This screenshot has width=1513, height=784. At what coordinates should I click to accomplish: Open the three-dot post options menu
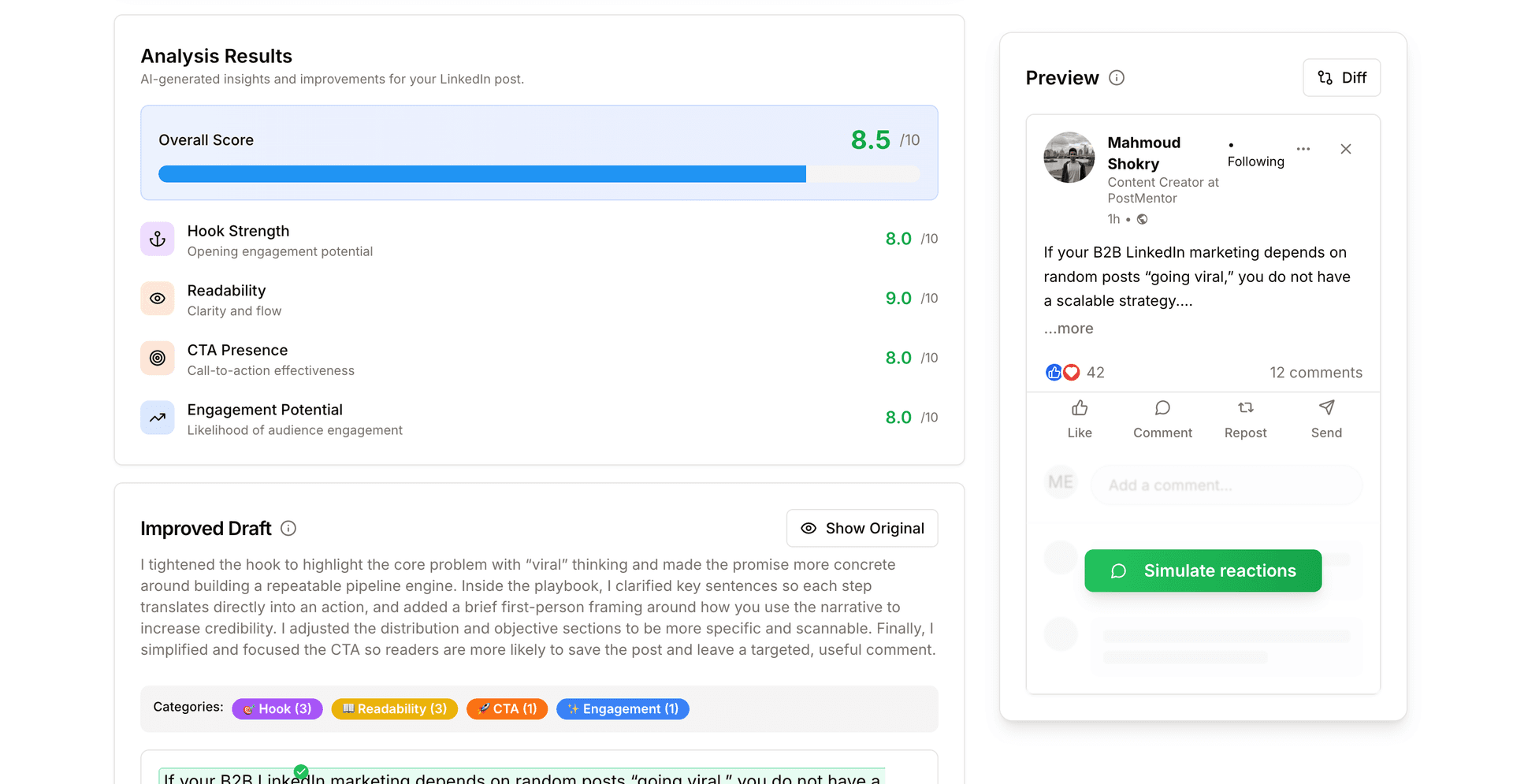click(1303, 149)
